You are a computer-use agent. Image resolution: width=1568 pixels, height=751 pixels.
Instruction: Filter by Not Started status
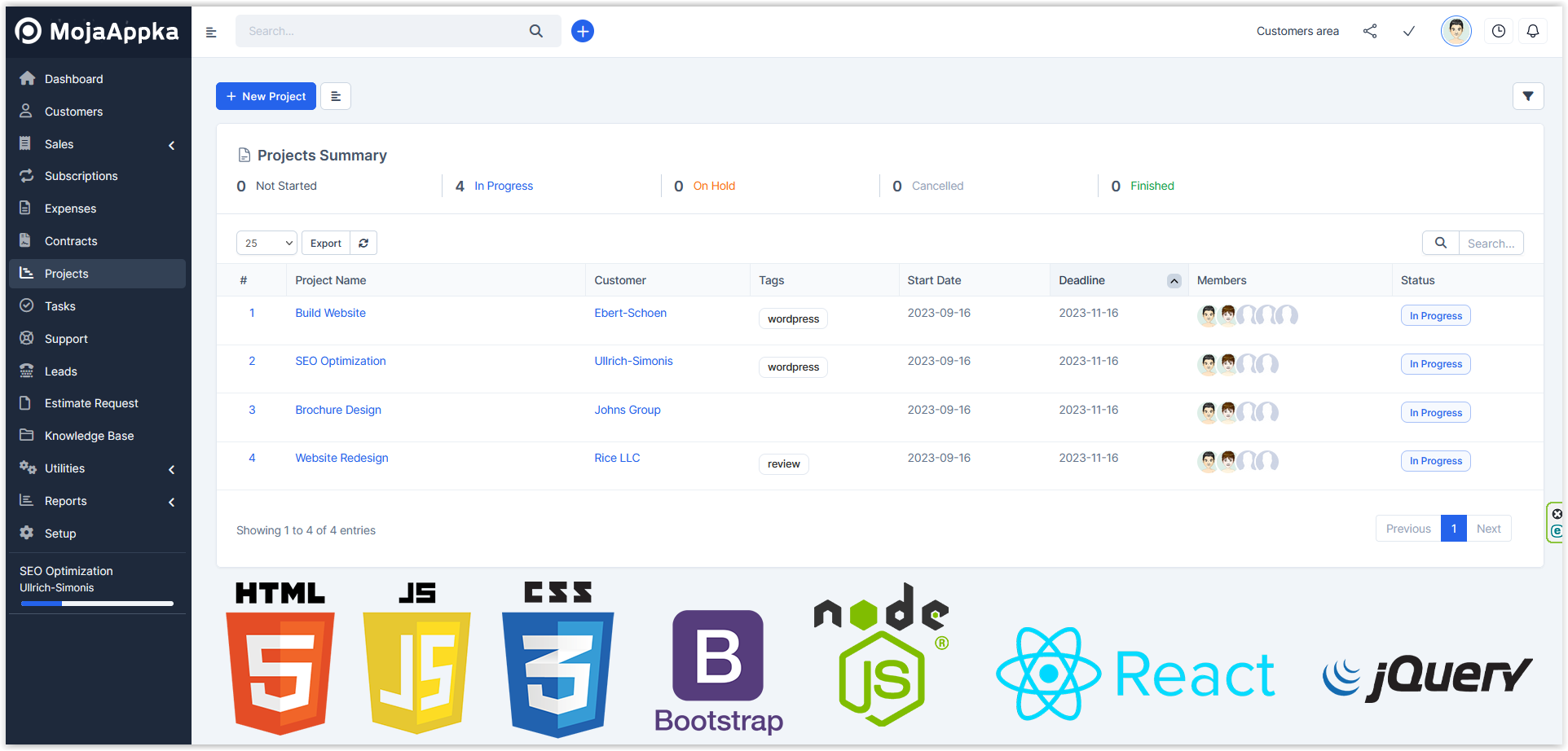[x=286, y=186]
